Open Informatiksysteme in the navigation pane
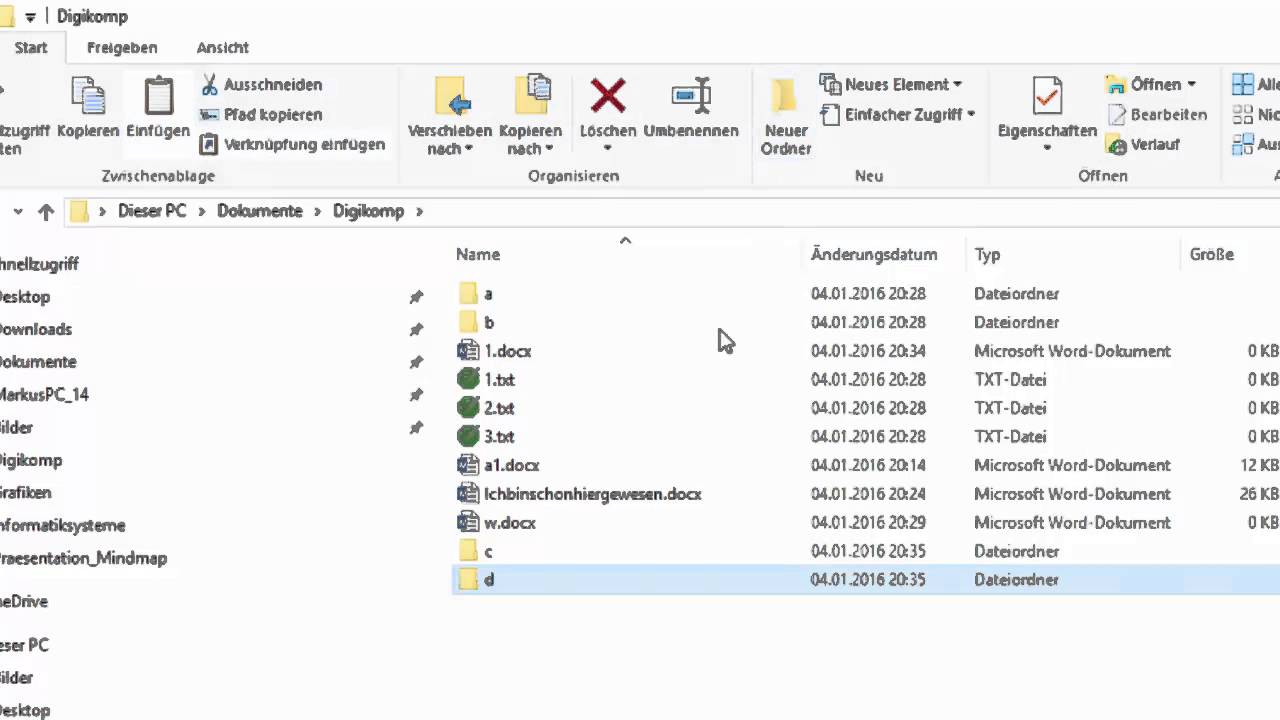The height and width of the screenshot is (720, 1280). pos(62,525)
